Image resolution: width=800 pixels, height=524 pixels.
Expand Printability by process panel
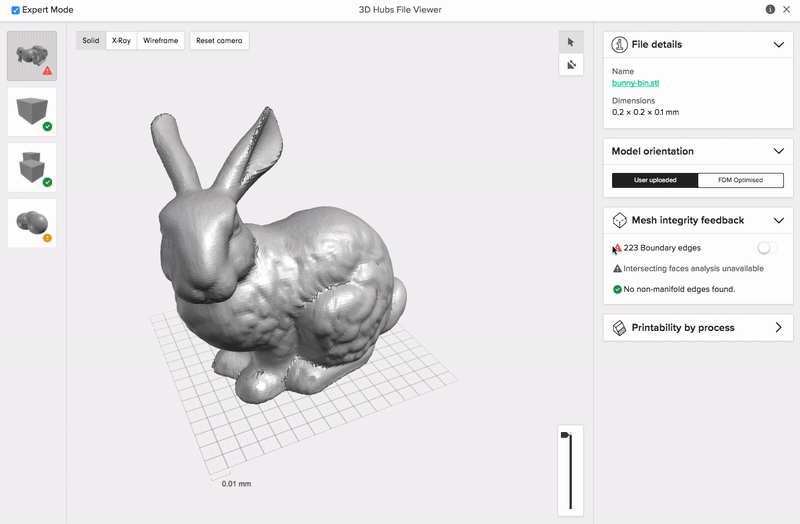click(x=778, y=328)
